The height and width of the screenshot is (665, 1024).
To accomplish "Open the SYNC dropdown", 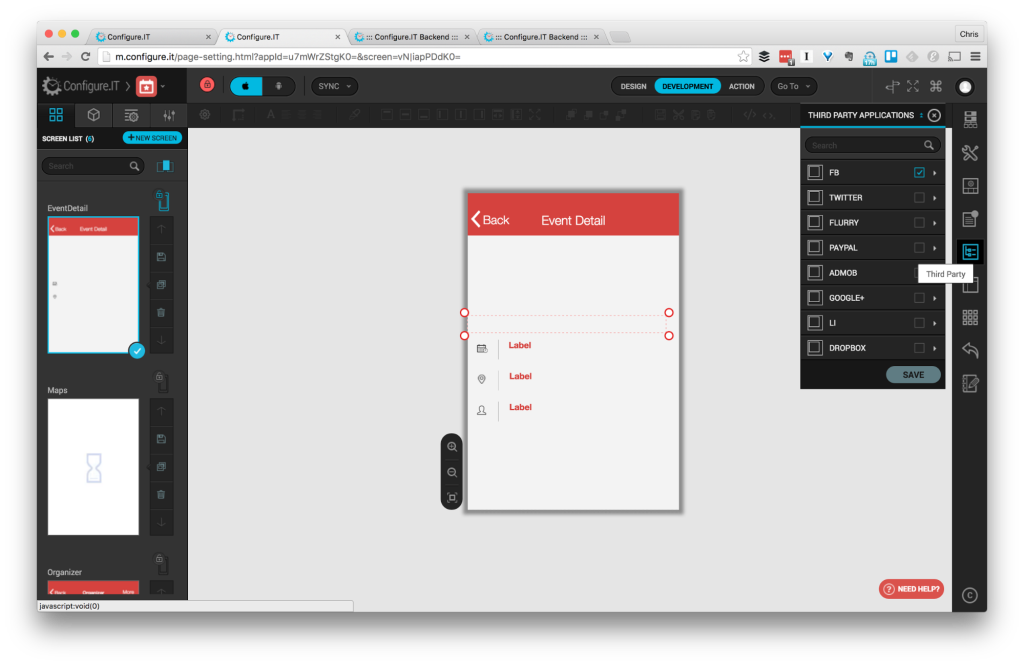I will coord(334,86).
